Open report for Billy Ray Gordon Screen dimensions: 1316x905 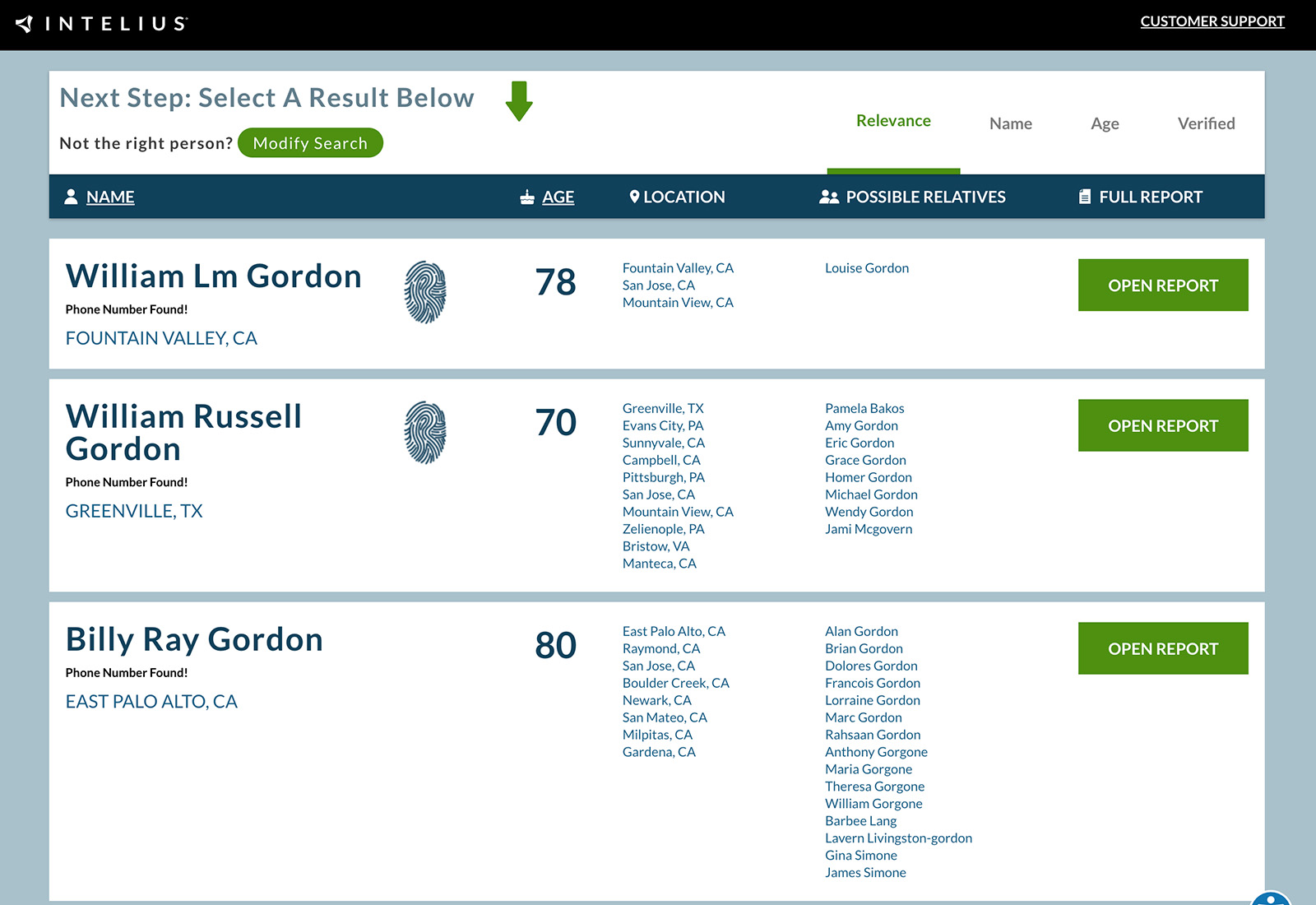1163,648
